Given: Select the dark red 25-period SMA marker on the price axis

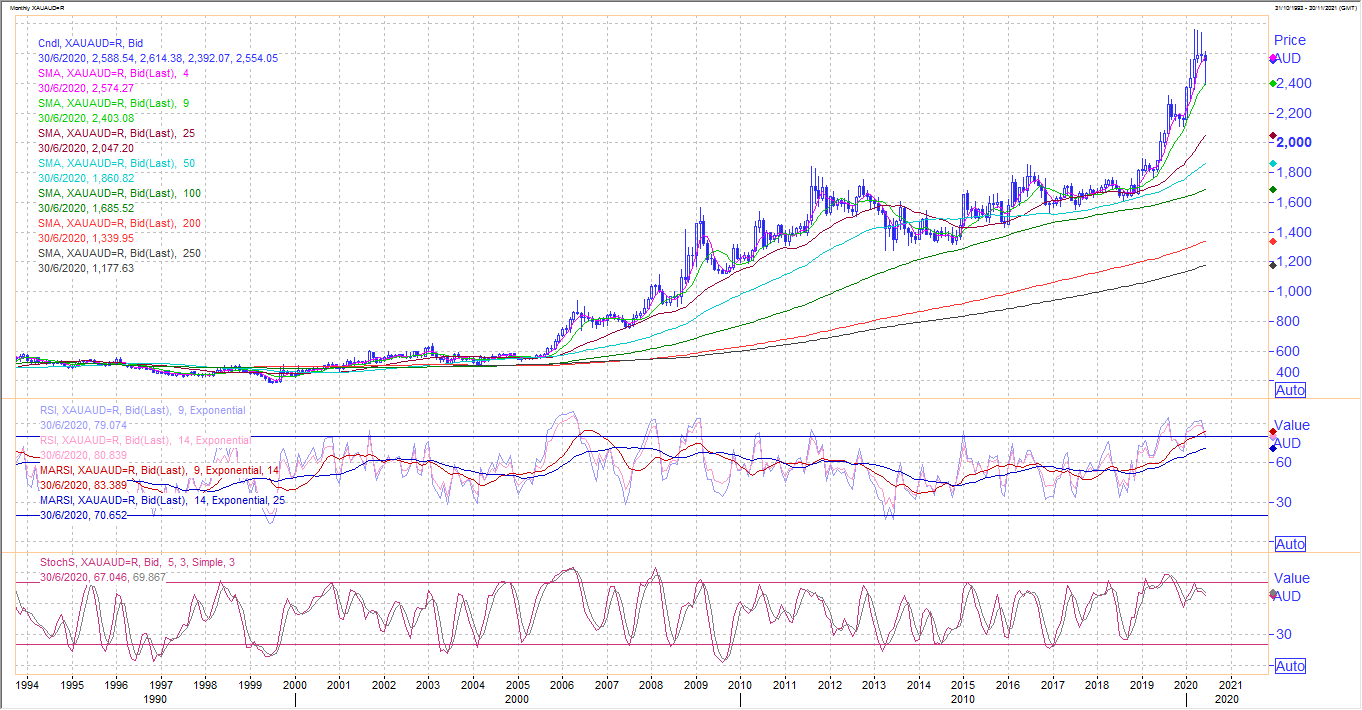Looking at the screenshot, I should click(x=1271, y=135).
